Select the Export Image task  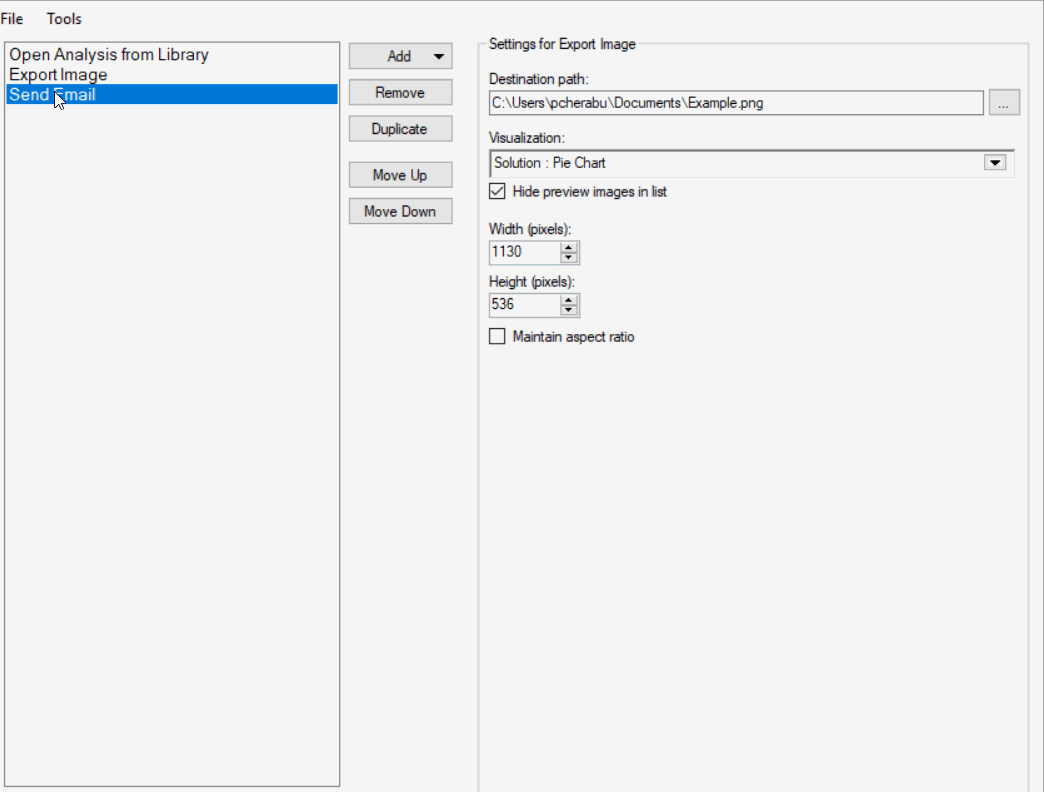point(172,75)
